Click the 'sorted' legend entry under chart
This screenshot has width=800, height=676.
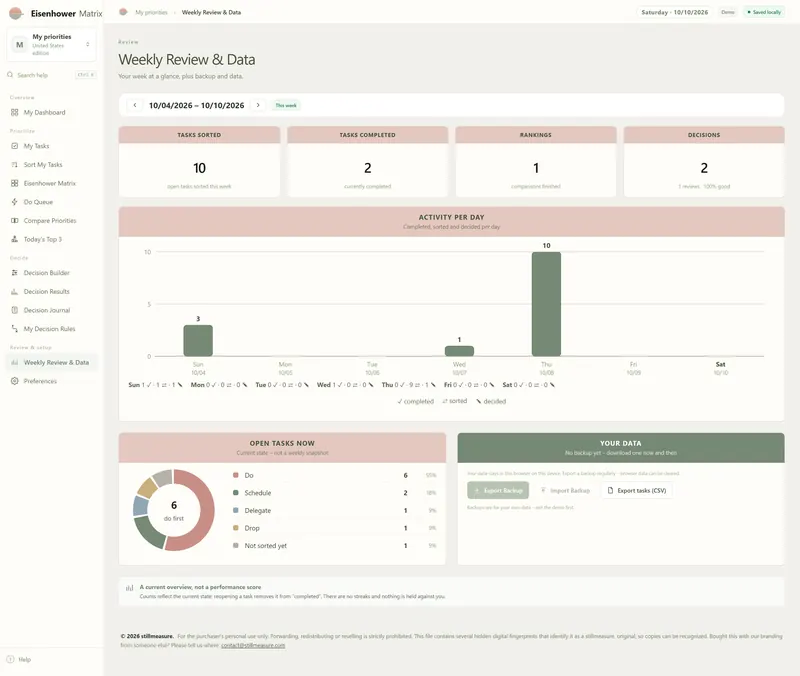coord(454,401)
